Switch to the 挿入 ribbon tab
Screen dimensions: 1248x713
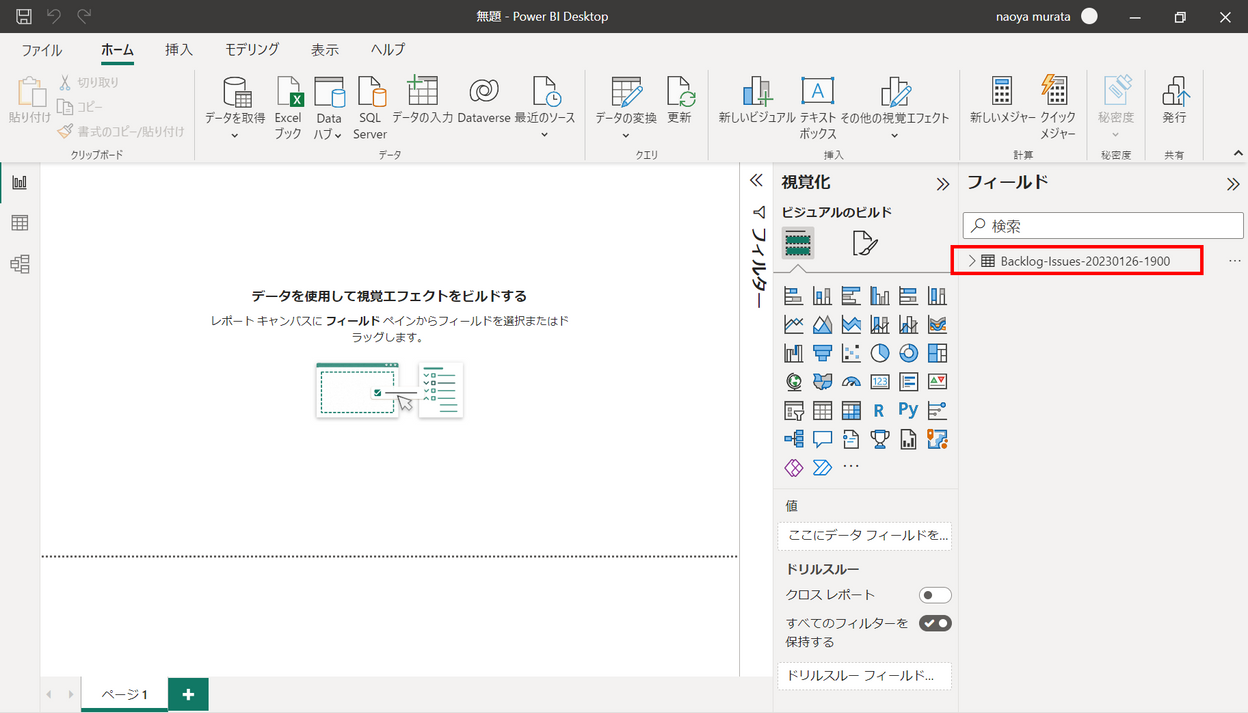[179, 50]
